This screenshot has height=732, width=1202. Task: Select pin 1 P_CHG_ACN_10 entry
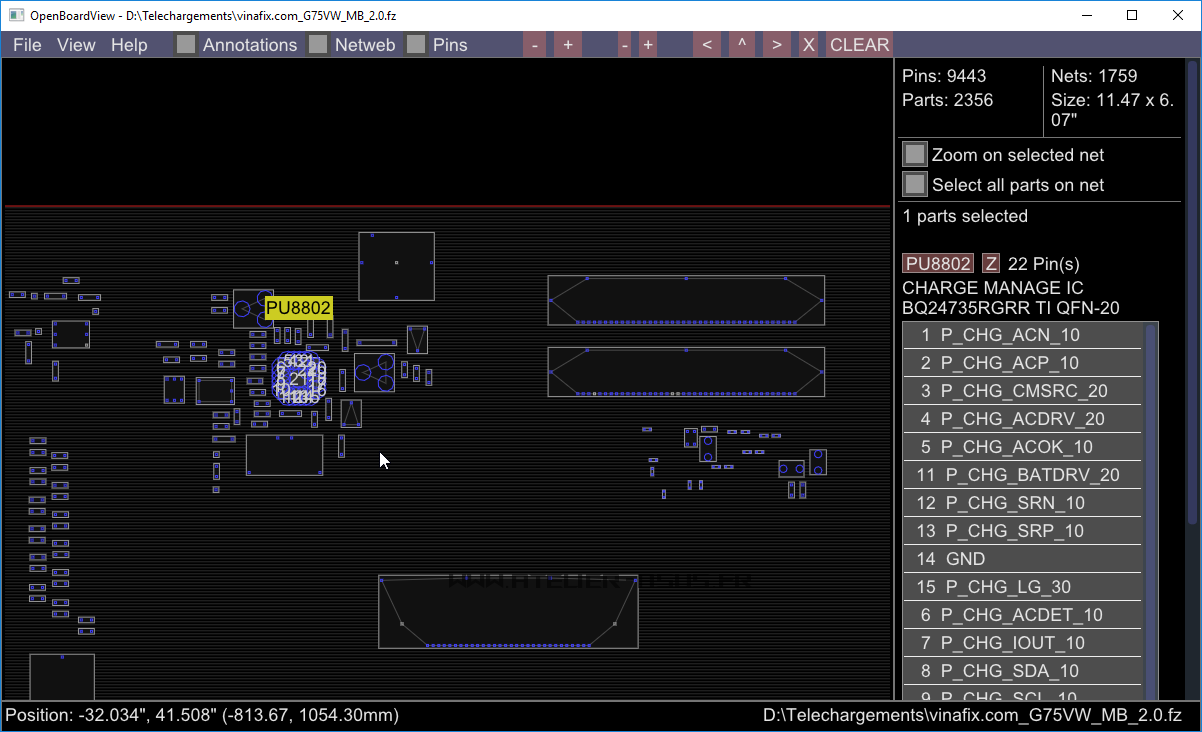1021,335
